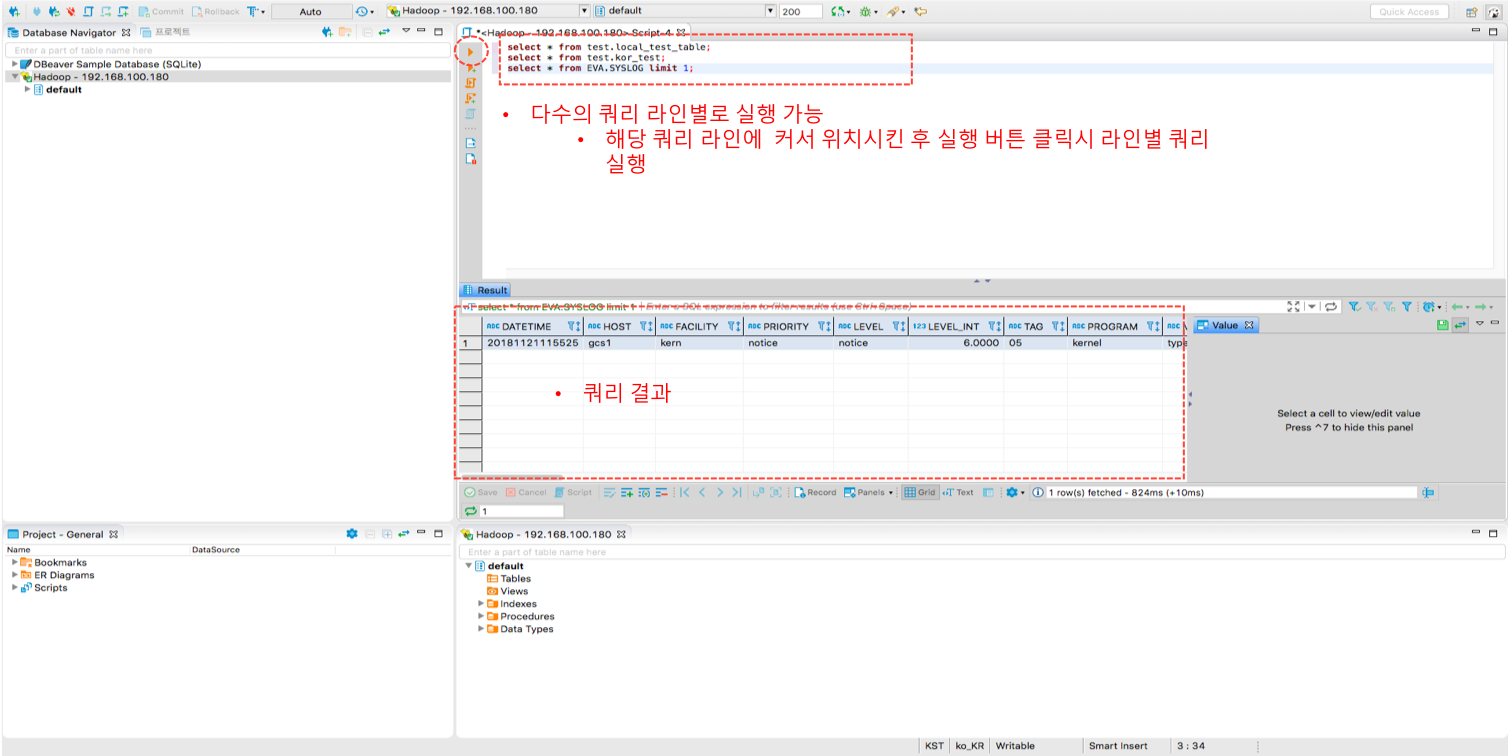This screenshot has width=1508, height=756.
Task: Click the Quick Access search field
Action: [x=1409, y=12]
